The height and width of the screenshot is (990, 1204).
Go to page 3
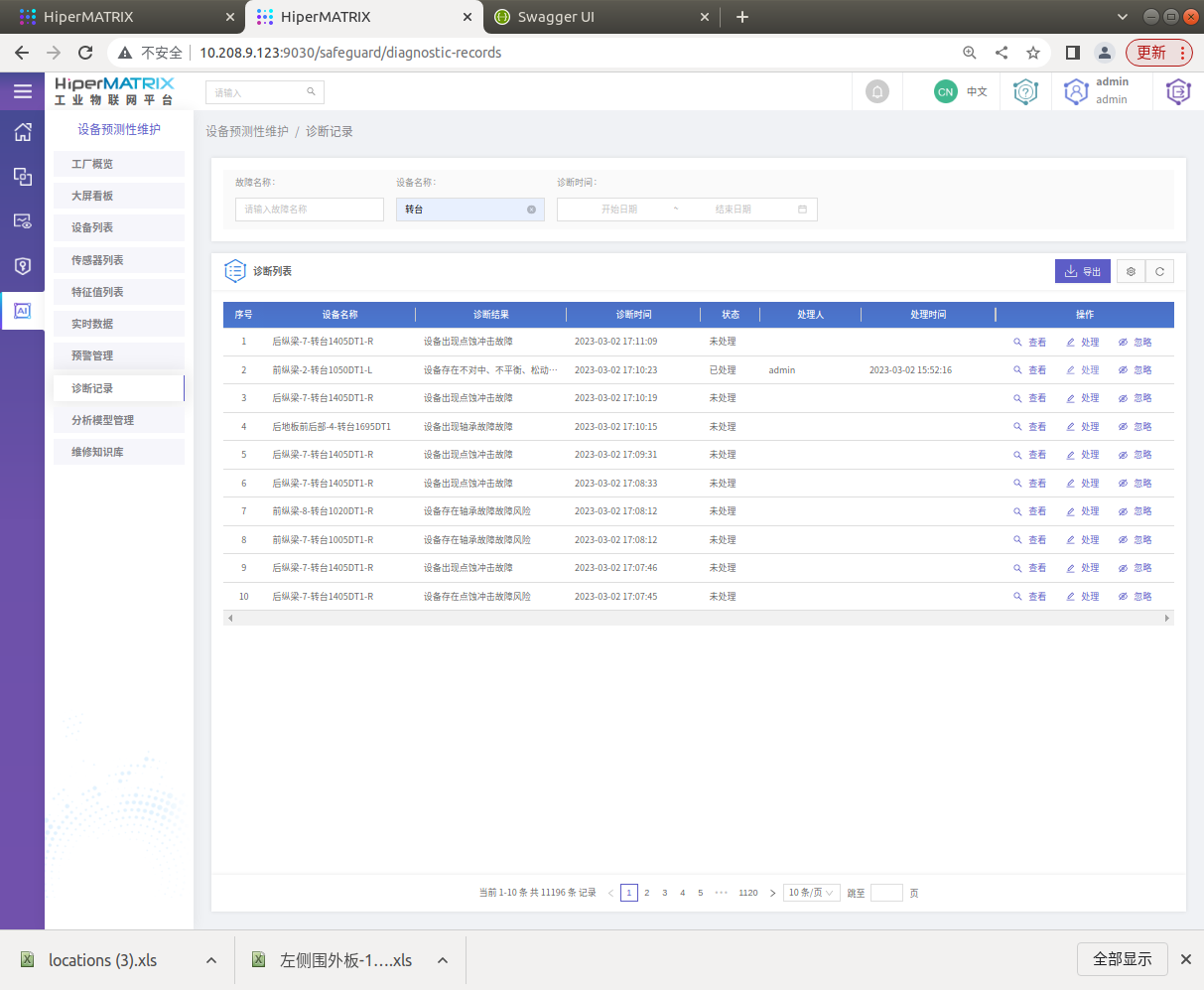[665, 893]
